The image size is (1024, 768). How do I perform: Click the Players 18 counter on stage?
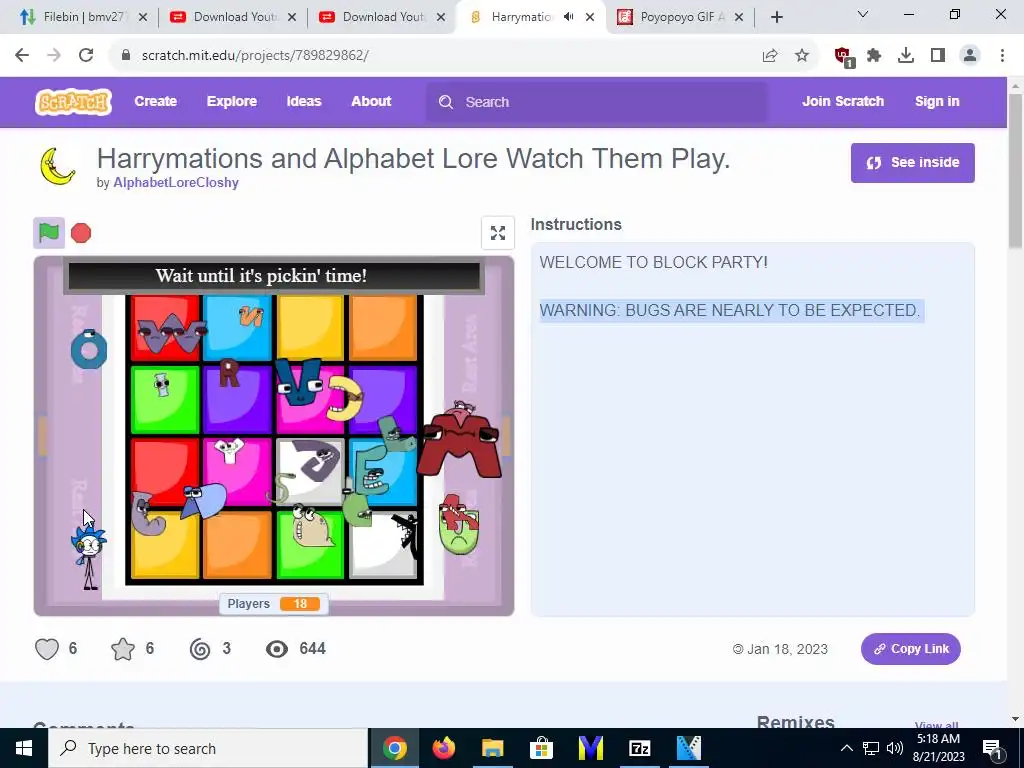click(274, 603)
